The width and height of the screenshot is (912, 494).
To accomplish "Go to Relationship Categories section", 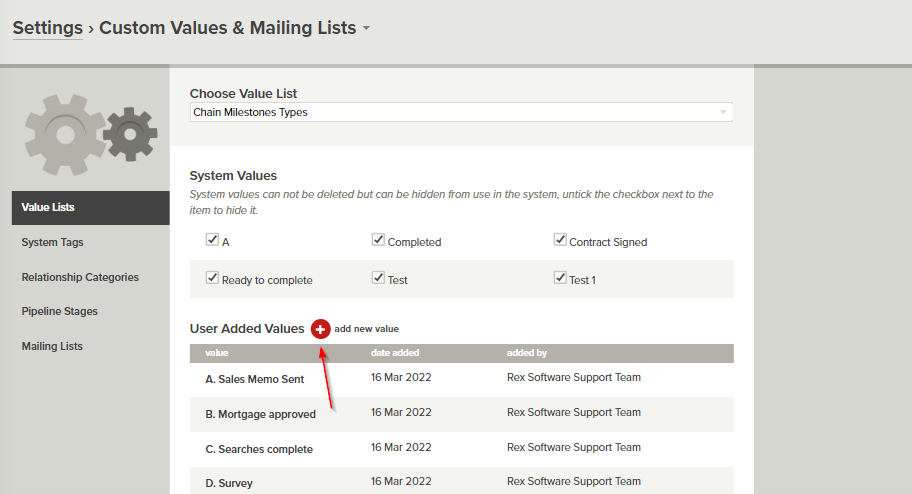I will coord(80,277).
